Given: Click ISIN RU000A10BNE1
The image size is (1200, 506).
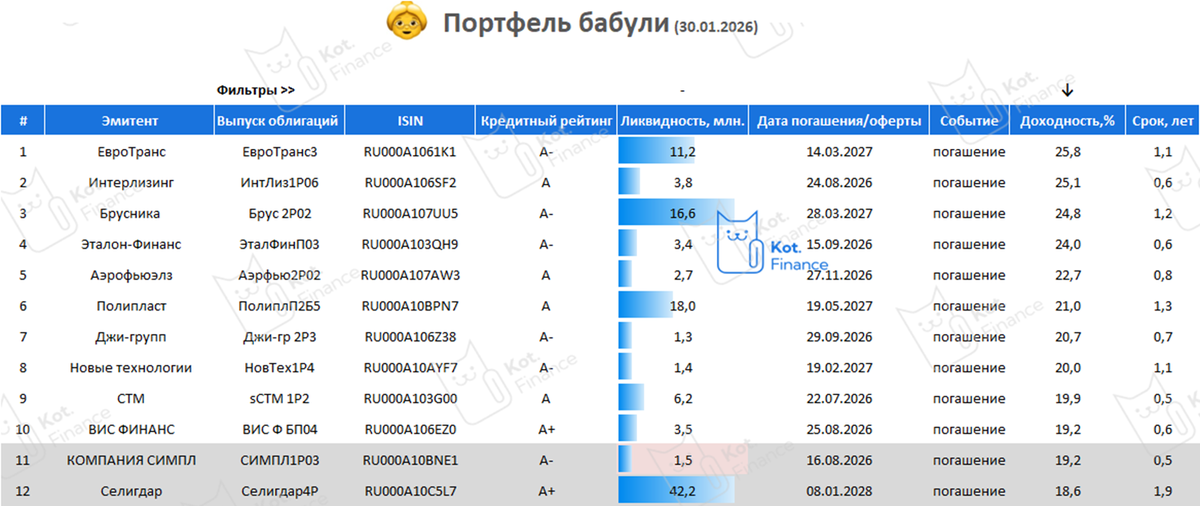Looking at the screenshot, I should 410,460.
